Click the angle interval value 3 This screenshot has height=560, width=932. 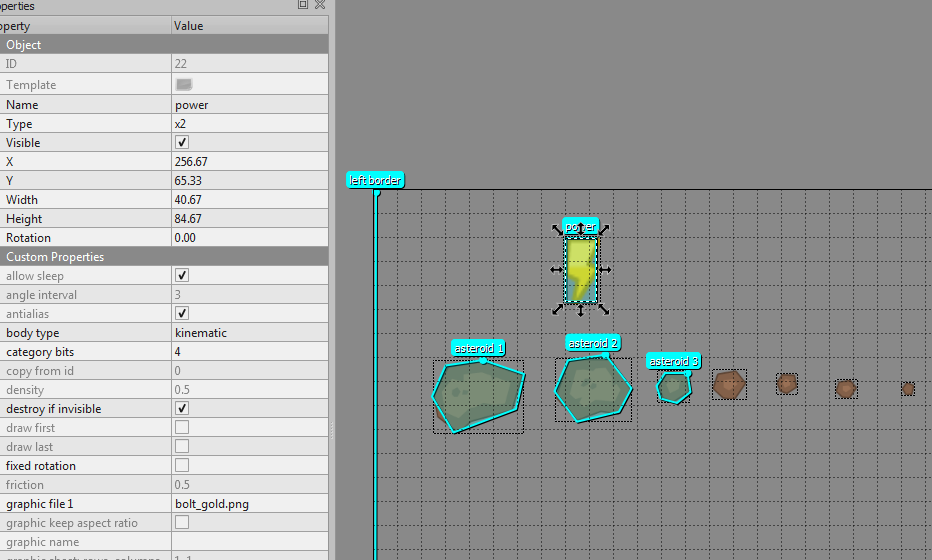tap(250, 295)
